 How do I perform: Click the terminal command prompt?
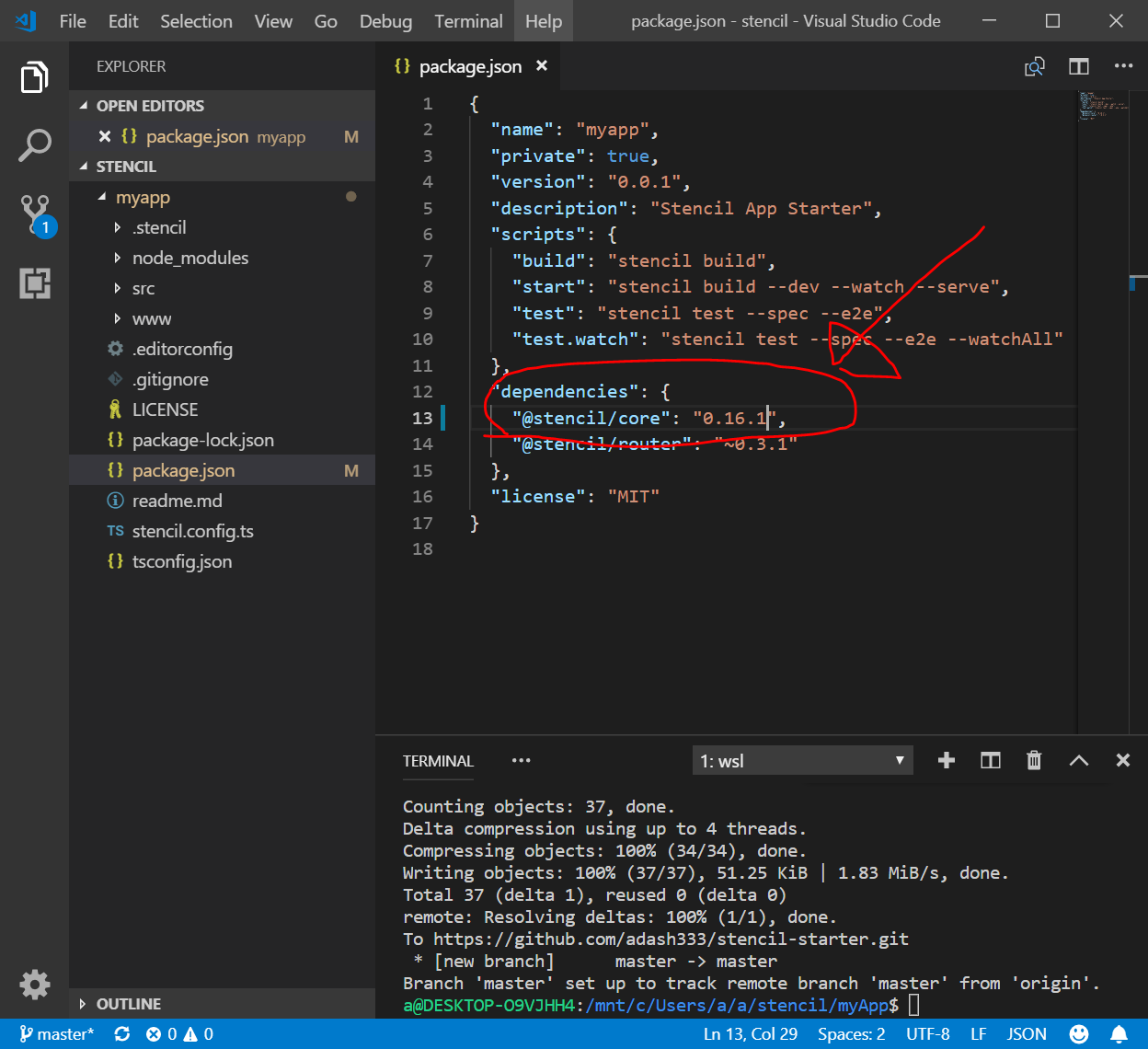pyautogui.click(x=660, y=1006)
